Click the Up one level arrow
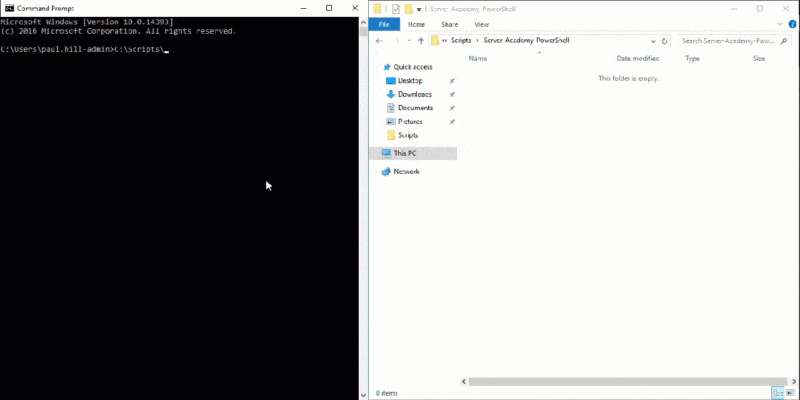 pyautogui.click(x=422, y=41)
